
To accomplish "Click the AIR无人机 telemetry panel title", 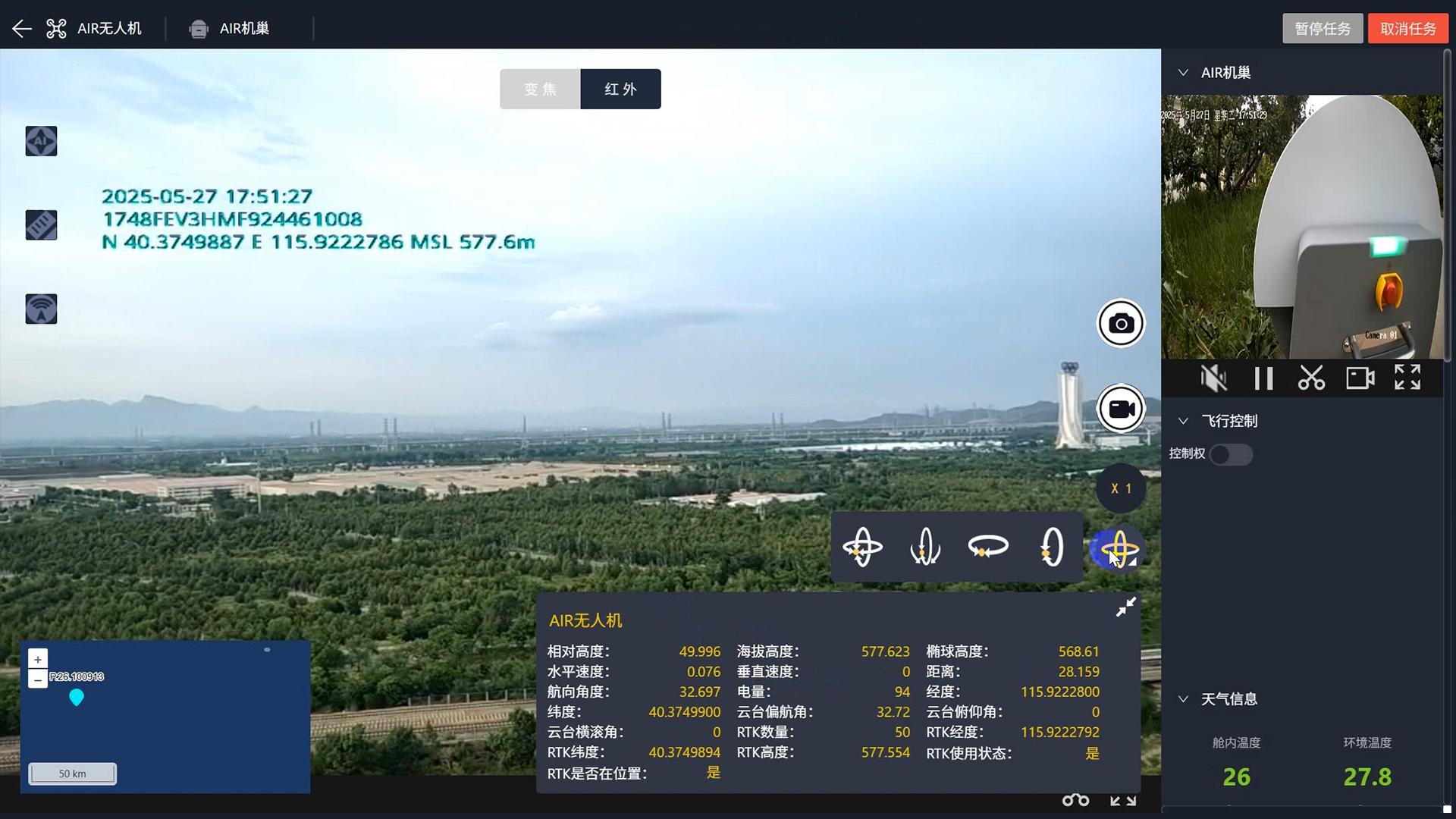I will tap(585, 621).
